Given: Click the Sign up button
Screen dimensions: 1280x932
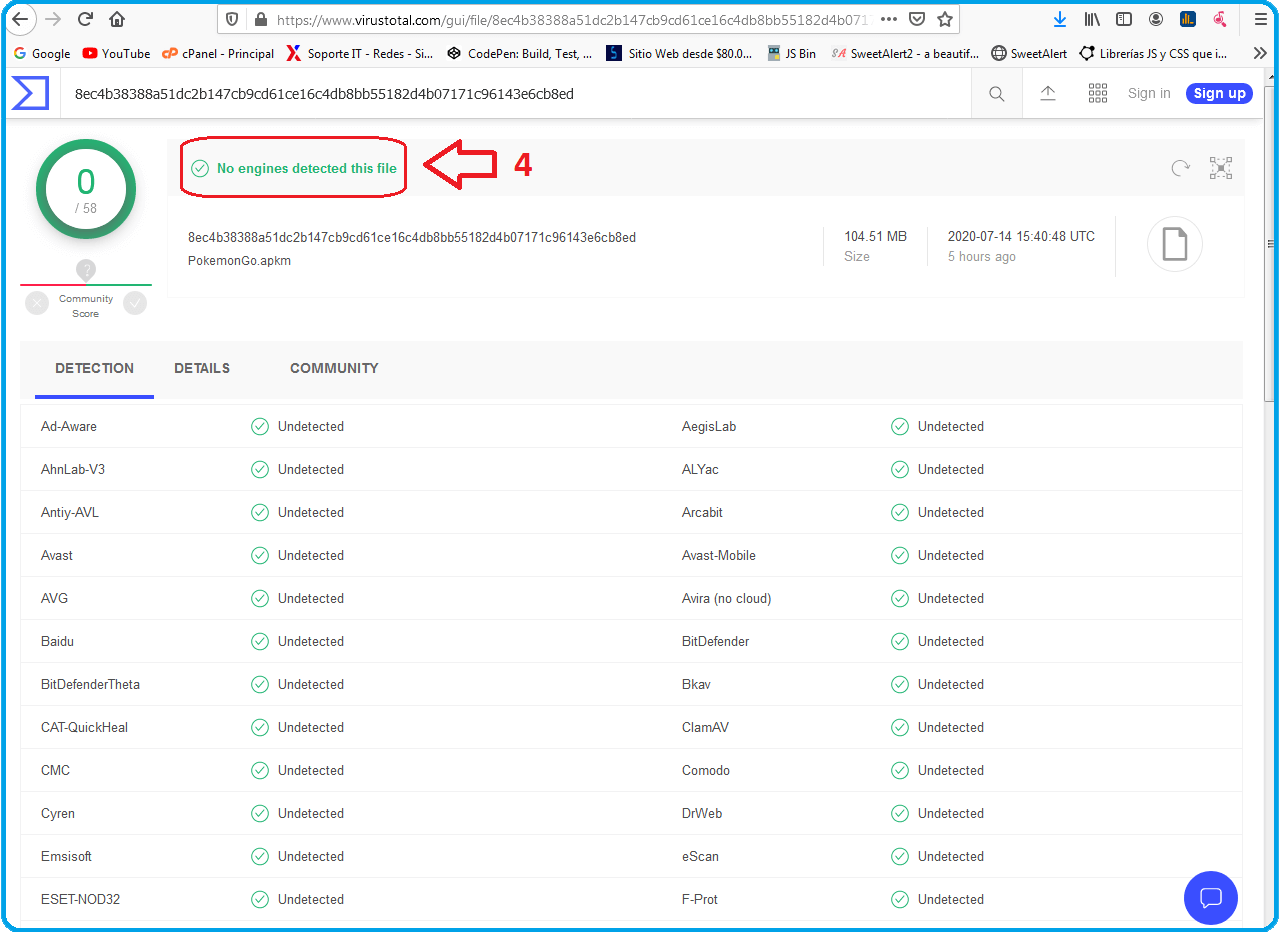Looking at the screenshot, I should (1219, 93).
